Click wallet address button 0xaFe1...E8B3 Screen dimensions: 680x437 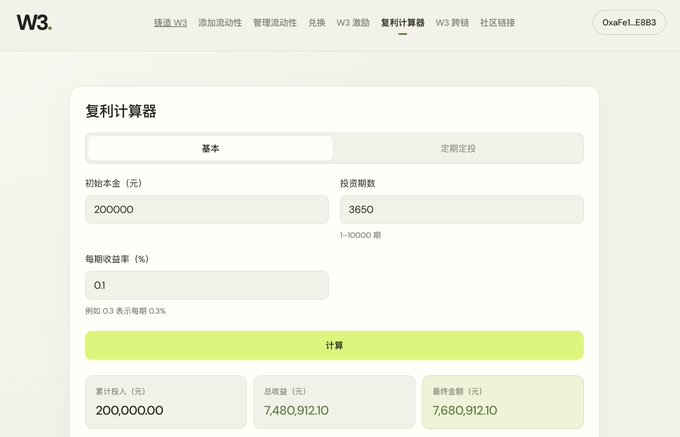[x=629, y=23]
